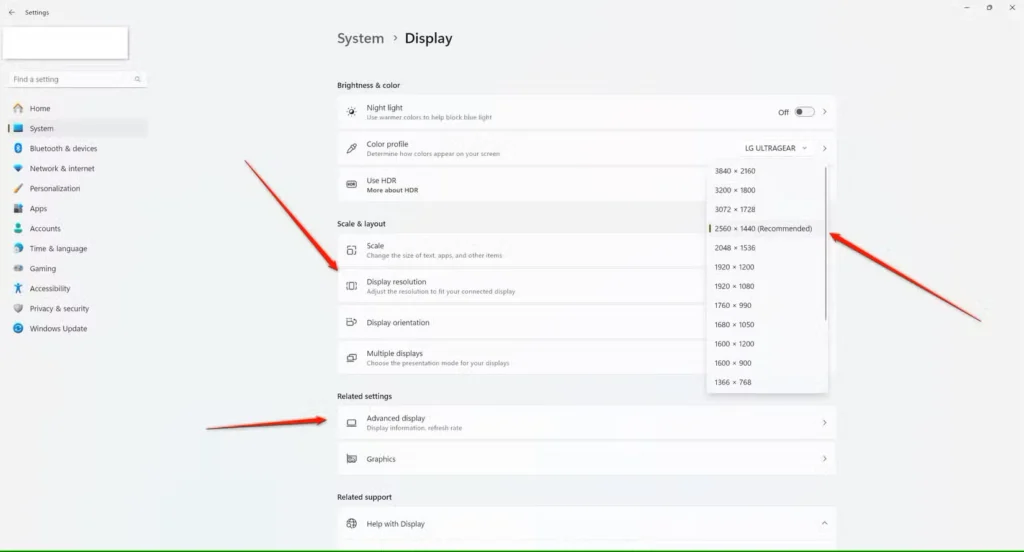This screenshot has width=1024, height=552.
Task: Click the Multiple displays icon
Action: point(351,358)
